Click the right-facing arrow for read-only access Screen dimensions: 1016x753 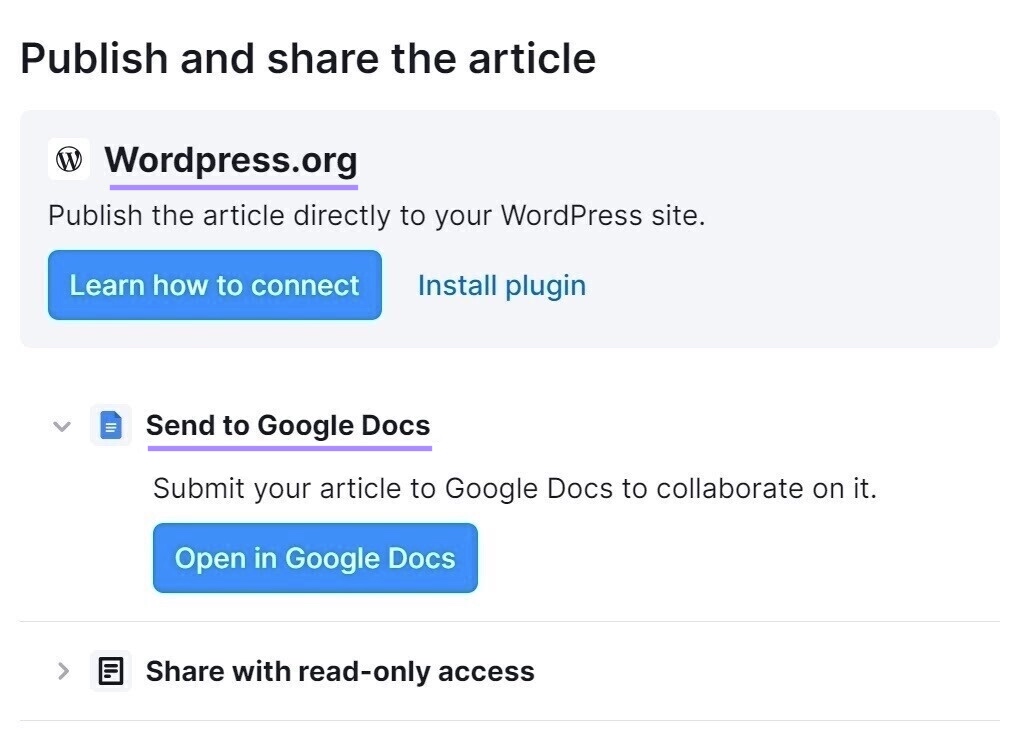pos(62,670)
